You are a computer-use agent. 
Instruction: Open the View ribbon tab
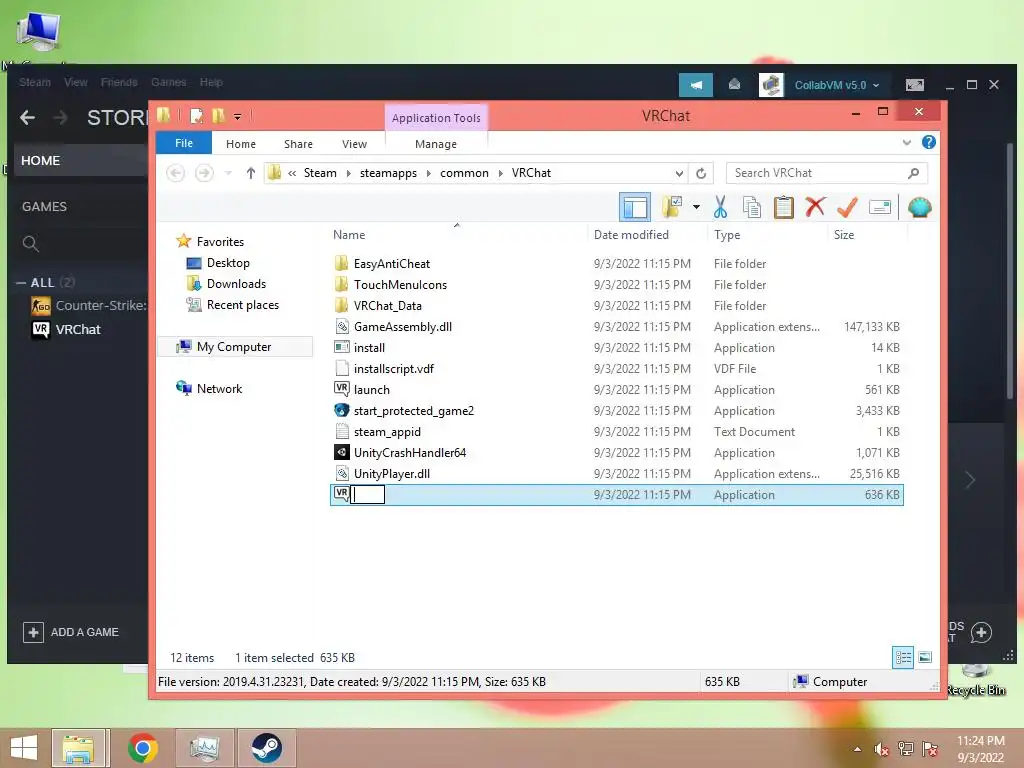tap(355, 144)
